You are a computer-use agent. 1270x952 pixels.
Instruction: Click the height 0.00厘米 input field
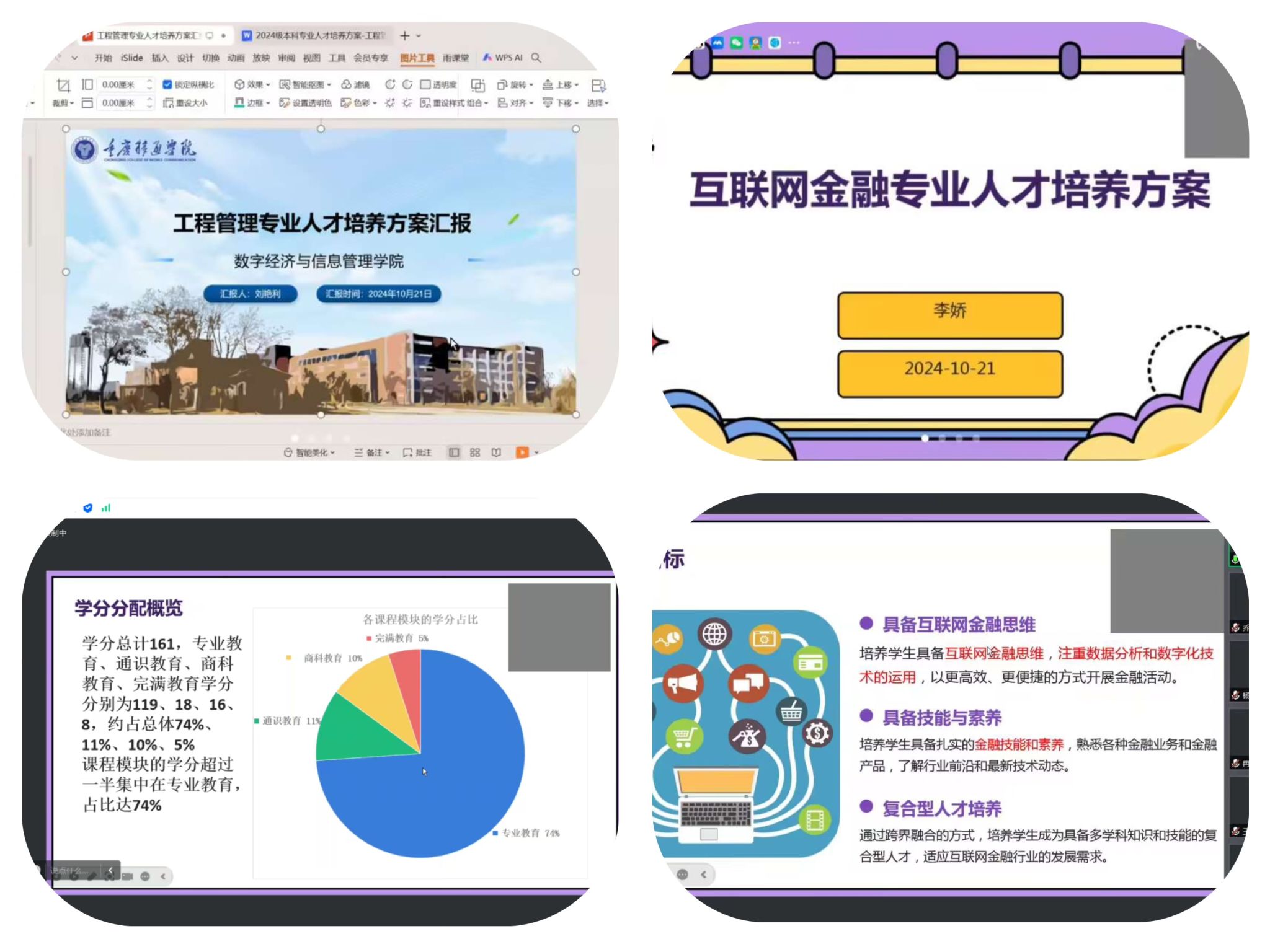tap(122, 84)
